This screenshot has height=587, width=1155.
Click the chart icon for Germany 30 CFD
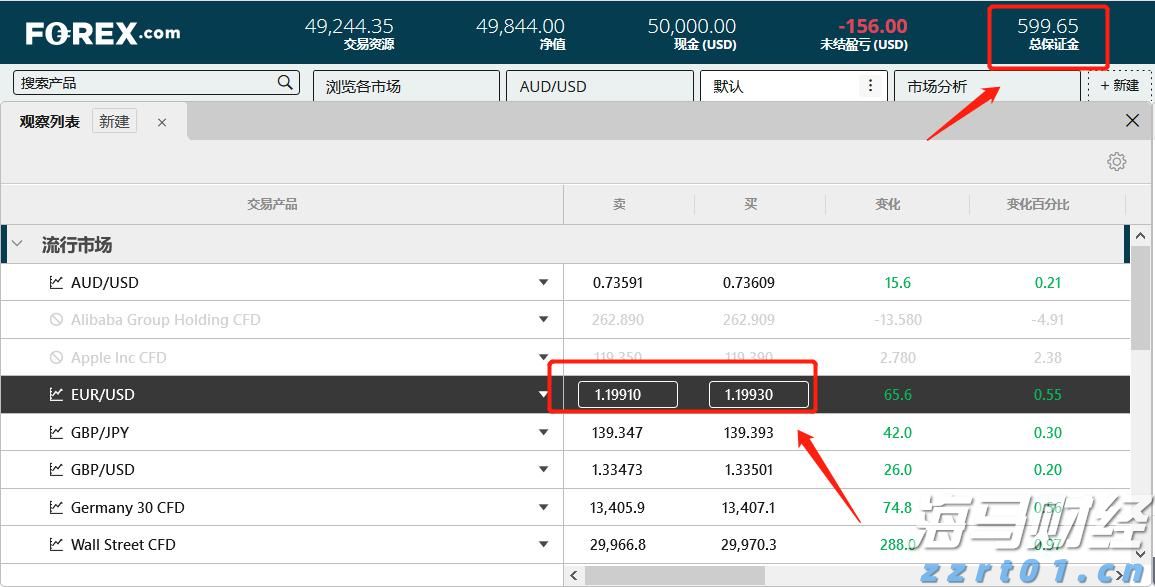57,507
